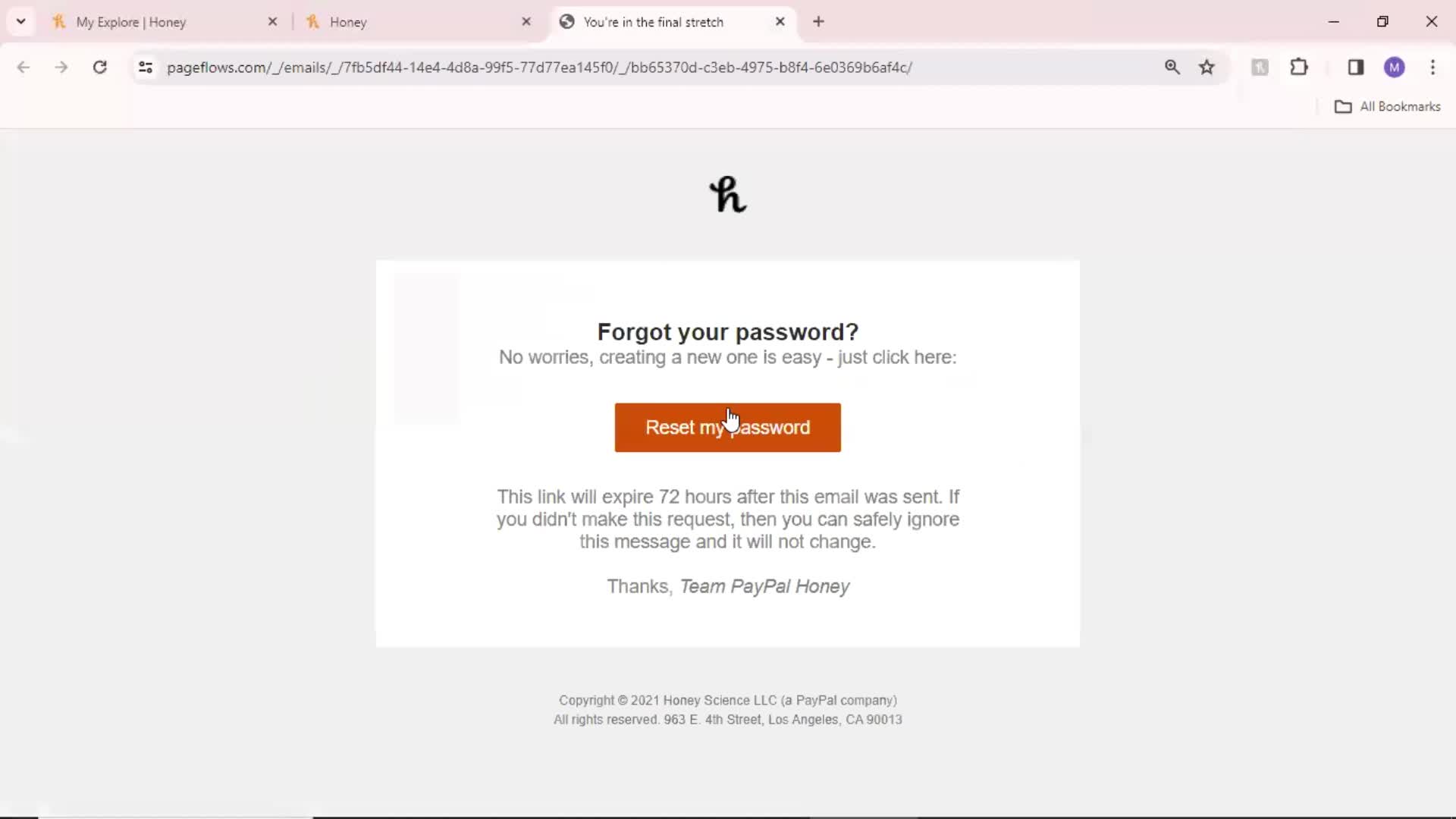The image size is (1456, 819).
Task: Click the profile avatar icon
Action: pos(1394,67)
